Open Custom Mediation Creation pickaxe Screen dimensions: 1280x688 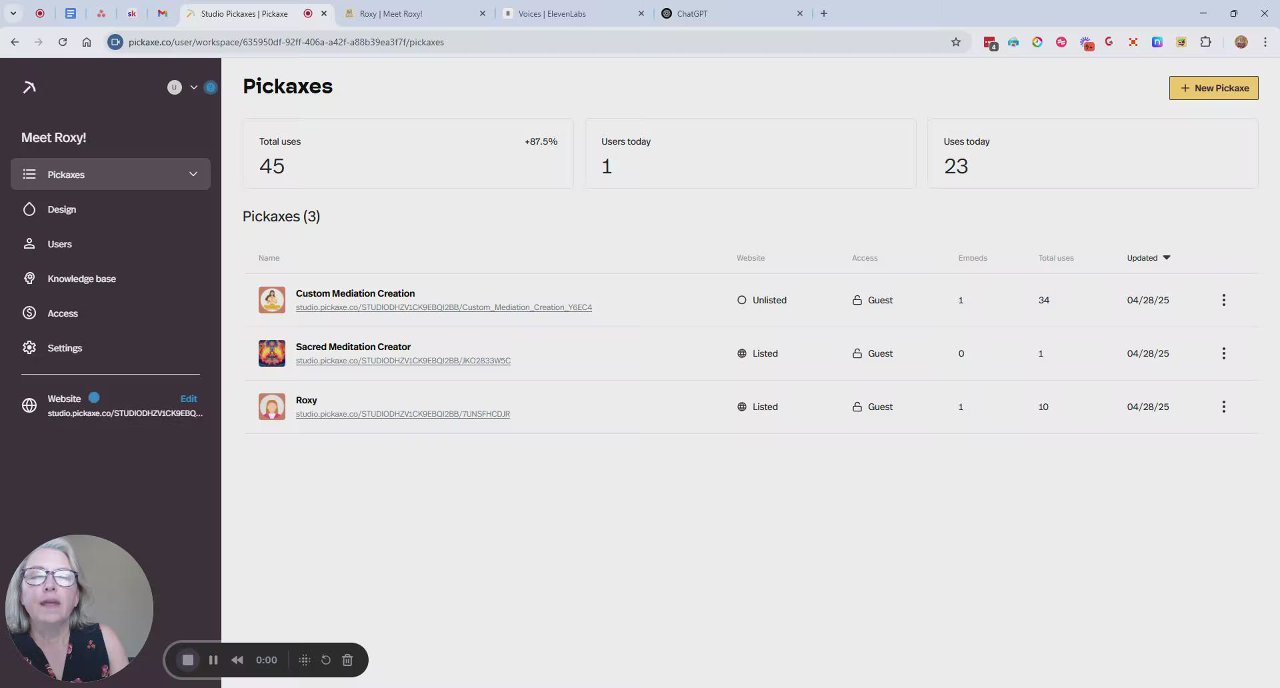355,293
